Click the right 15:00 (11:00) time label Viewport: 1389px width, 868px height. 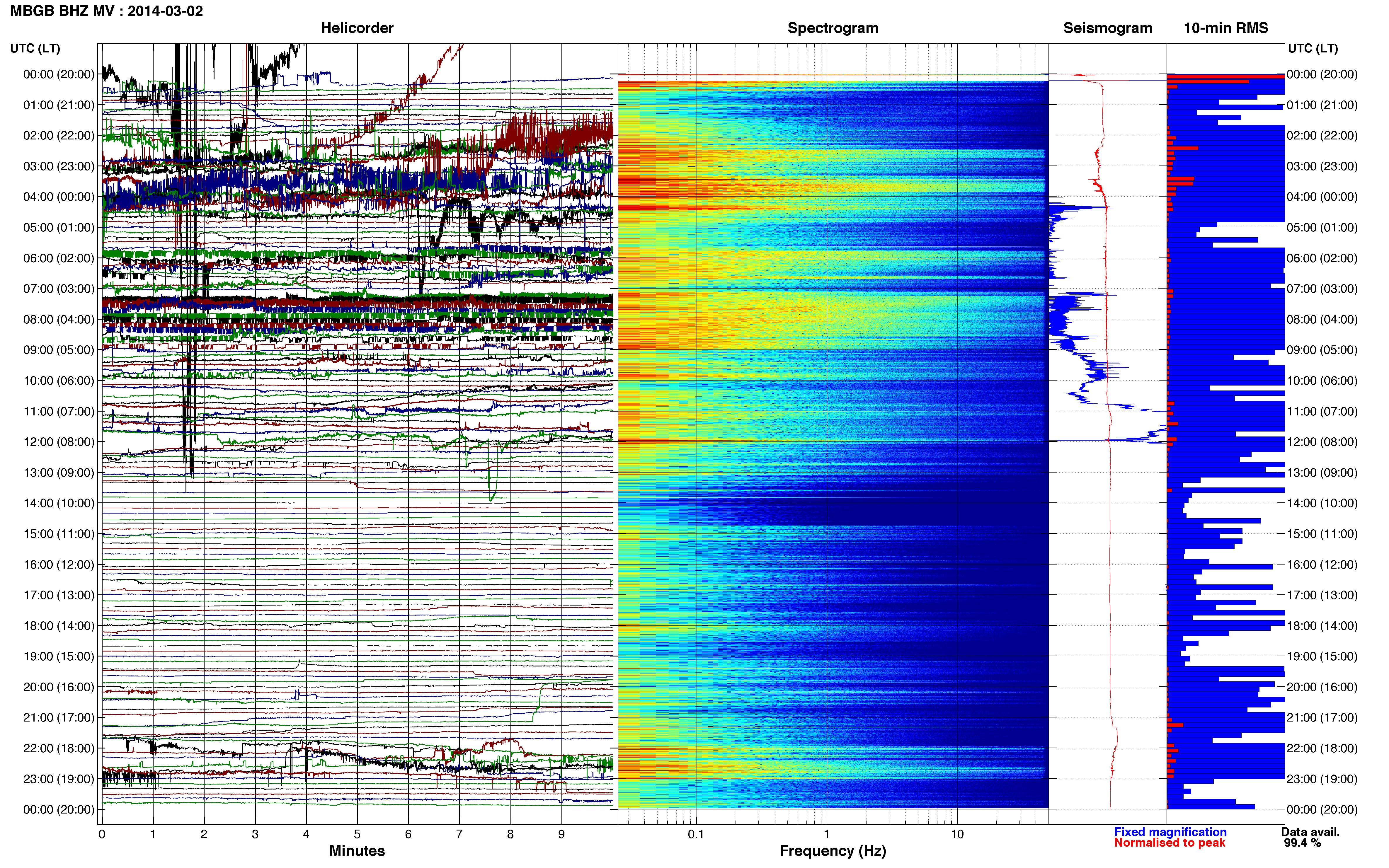pyautogui.click(x=1322, y=533)
